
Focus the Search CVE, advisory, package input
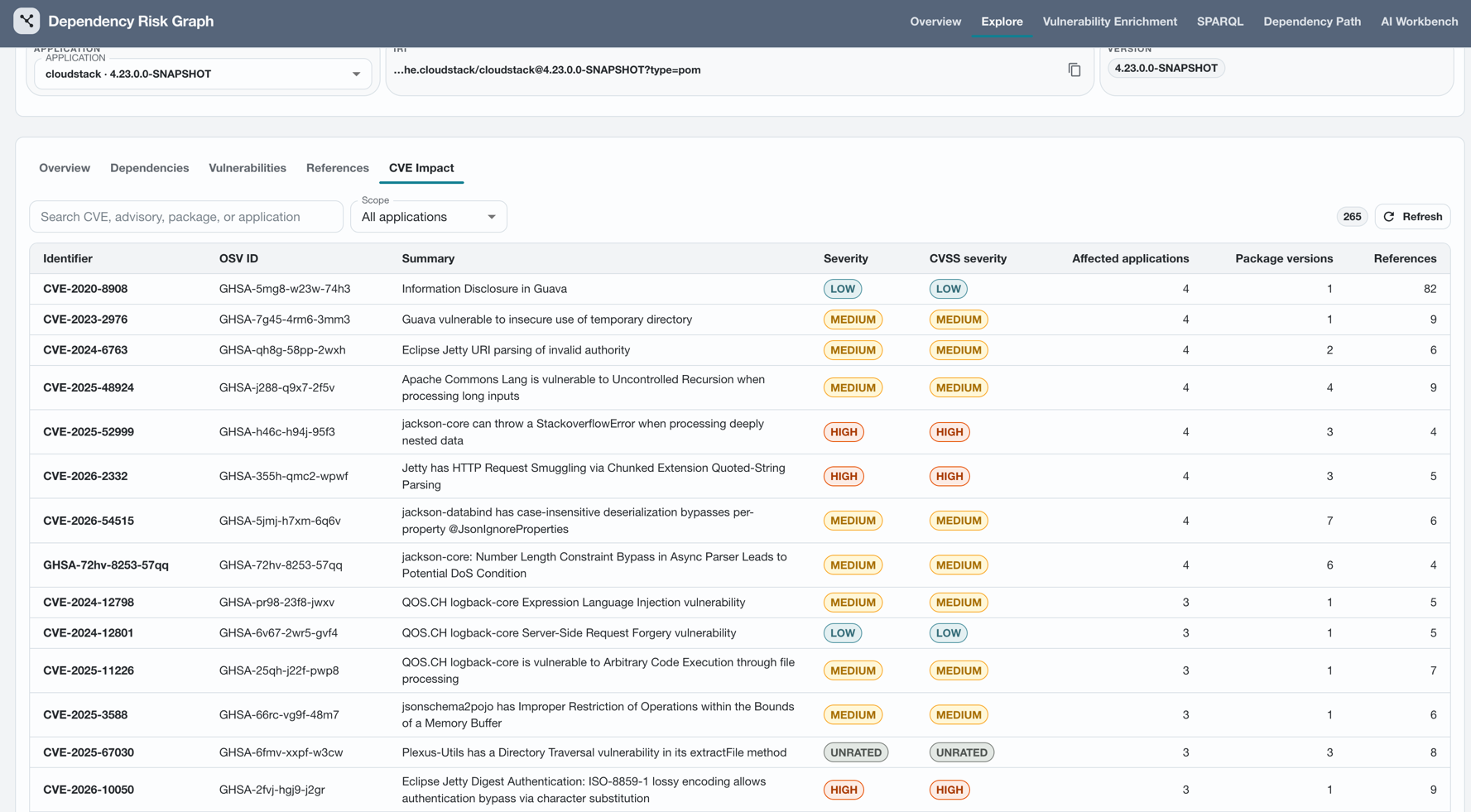pos(186,217)
